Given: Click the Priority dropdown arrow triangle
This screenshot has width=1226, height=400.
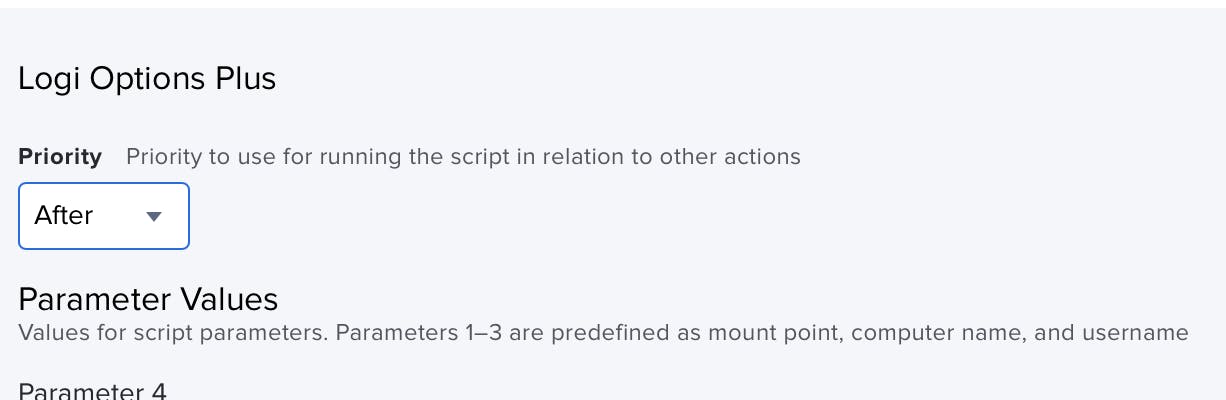Looking at the screenshot, I should pyautogui.click(x=154, y=216).
